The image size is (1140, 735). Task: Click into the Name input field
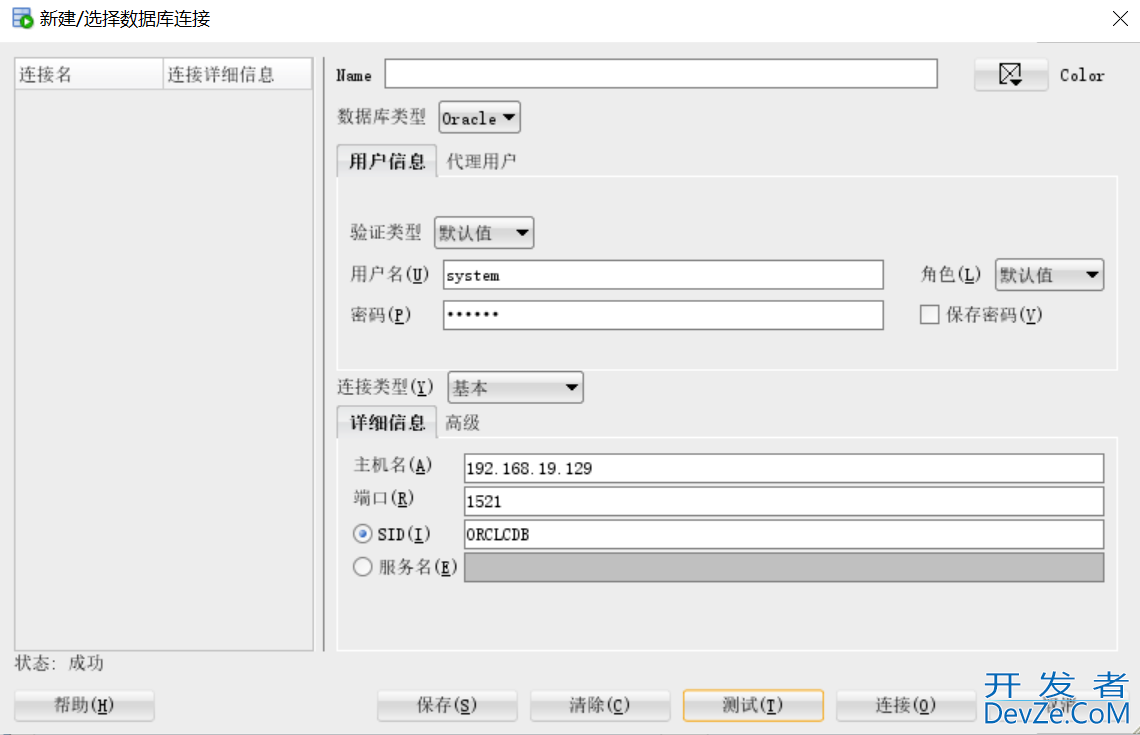(660, 74)
